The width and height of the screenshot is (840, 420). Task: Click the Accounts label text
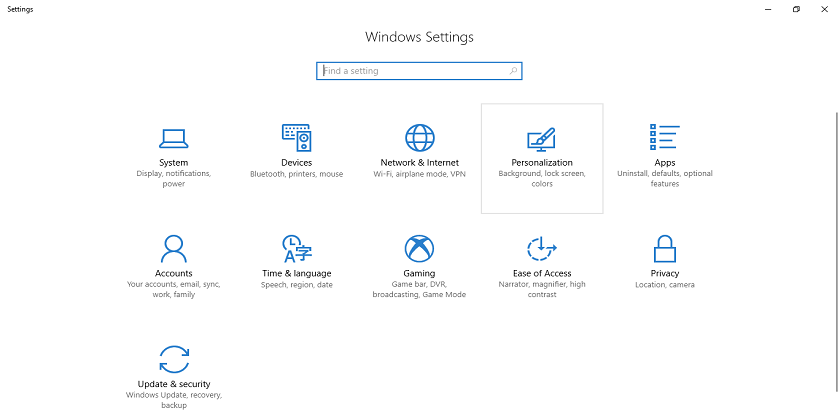pos(174,274)
